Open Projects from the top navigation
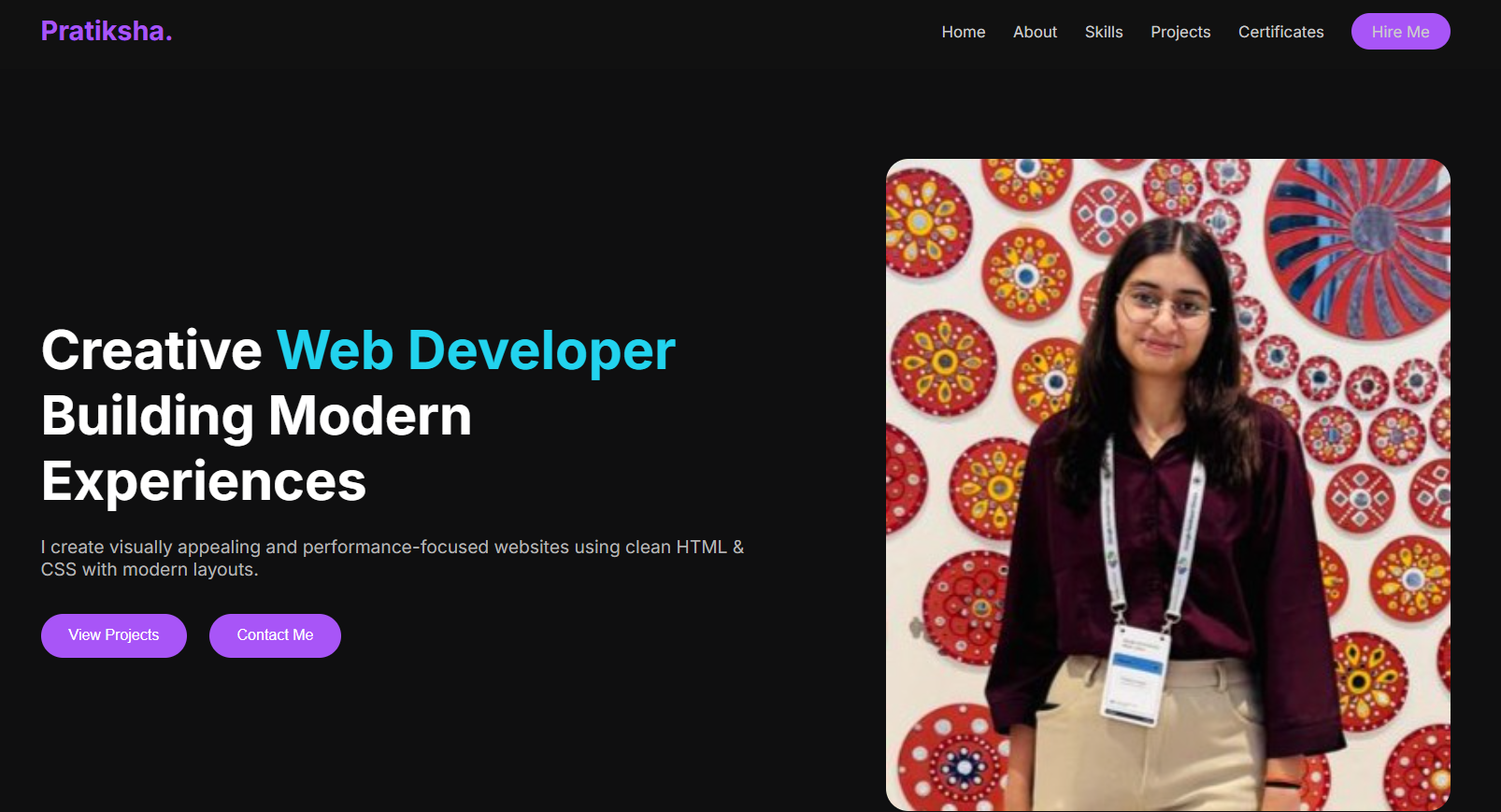 tap(1179, 32)
